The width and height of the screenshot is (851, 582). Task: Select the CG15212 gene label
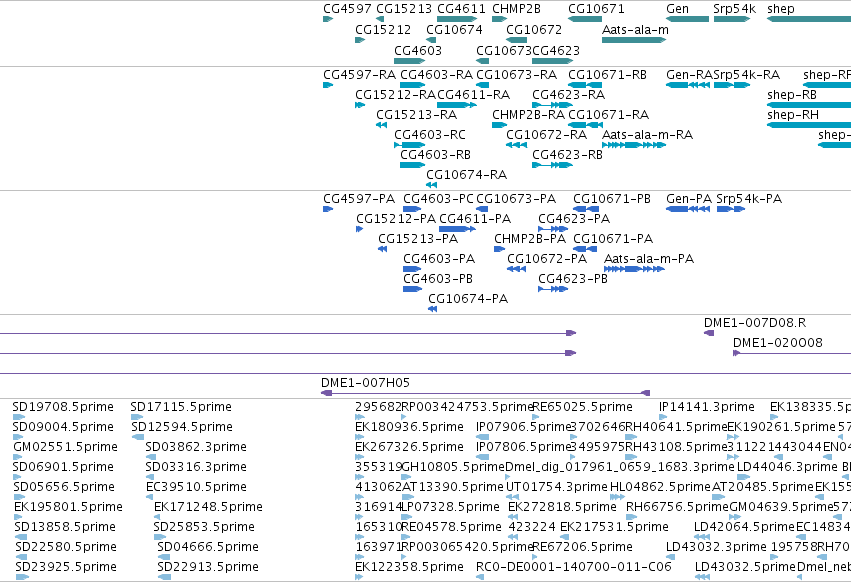(x=383, y=30)
